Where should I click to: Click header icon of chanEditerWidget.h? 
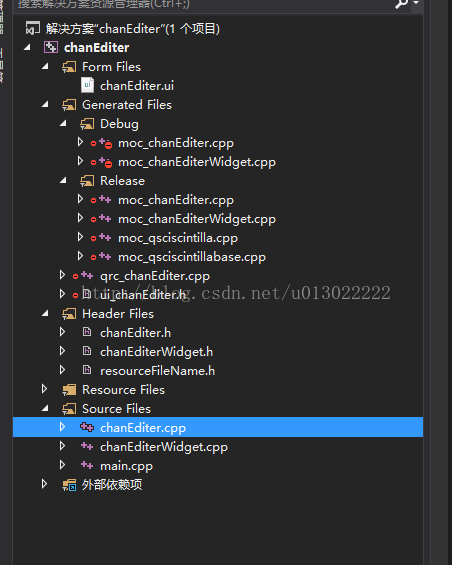[87, 351]
